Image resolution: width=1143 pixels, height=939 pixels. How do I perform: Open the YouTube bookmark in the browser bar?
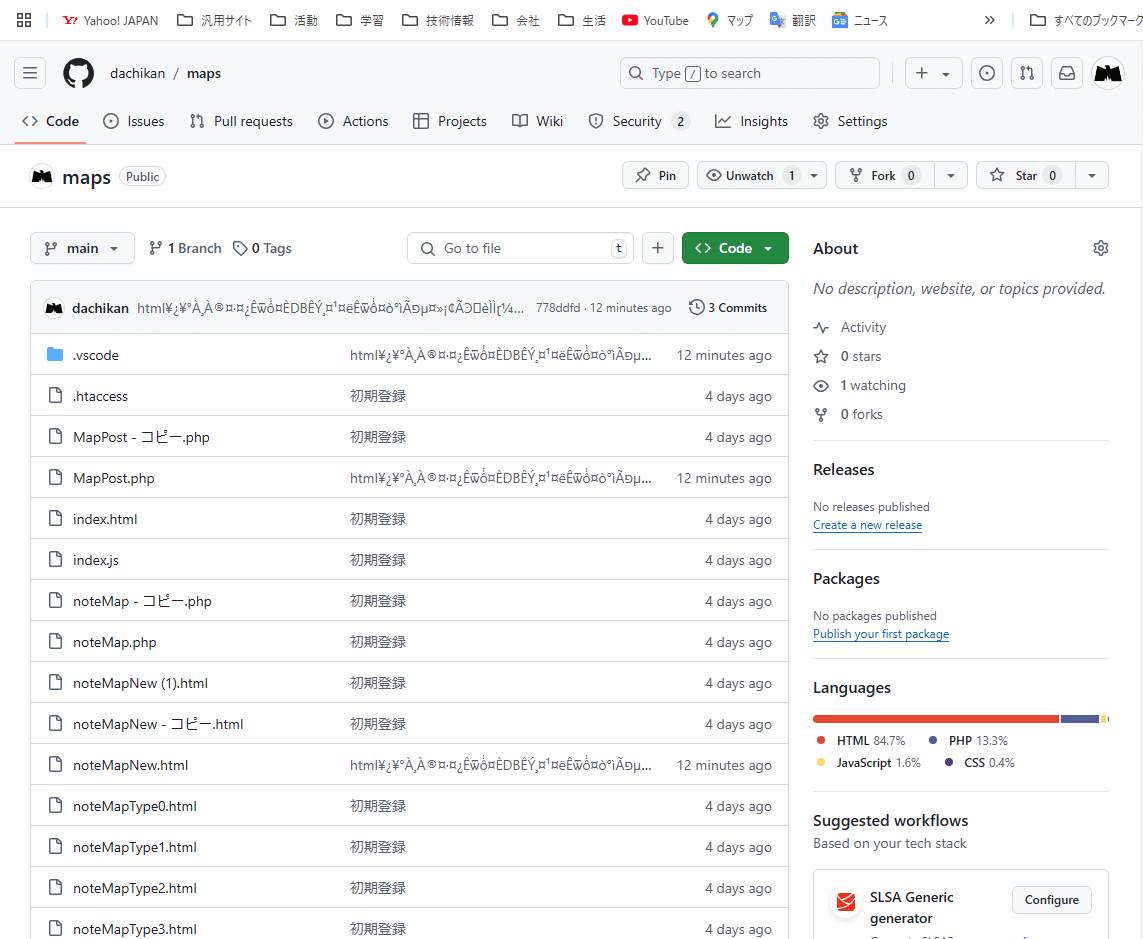point(655,19)
